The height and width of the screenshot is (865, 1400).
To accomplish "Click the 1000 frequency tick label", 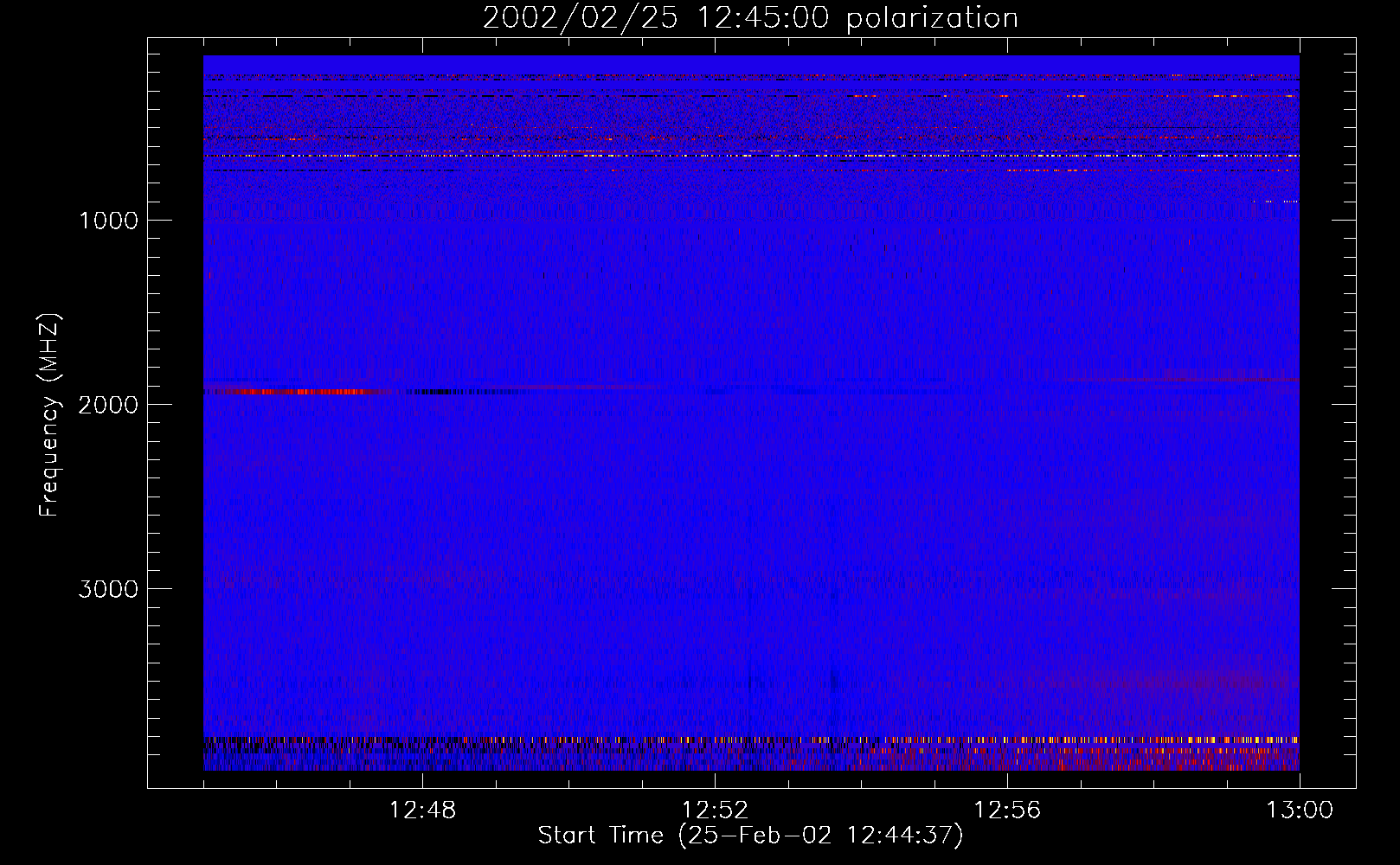I will (x=108, y=221).
